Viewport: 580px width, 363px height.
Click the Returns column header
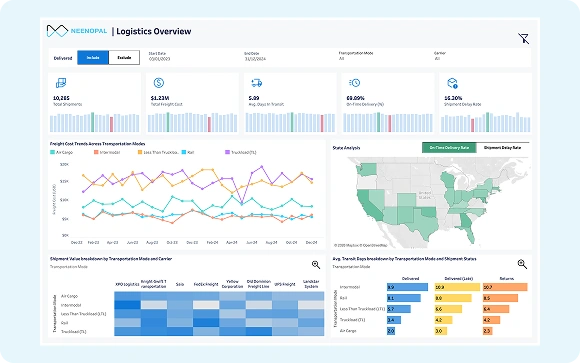[507, 278]
